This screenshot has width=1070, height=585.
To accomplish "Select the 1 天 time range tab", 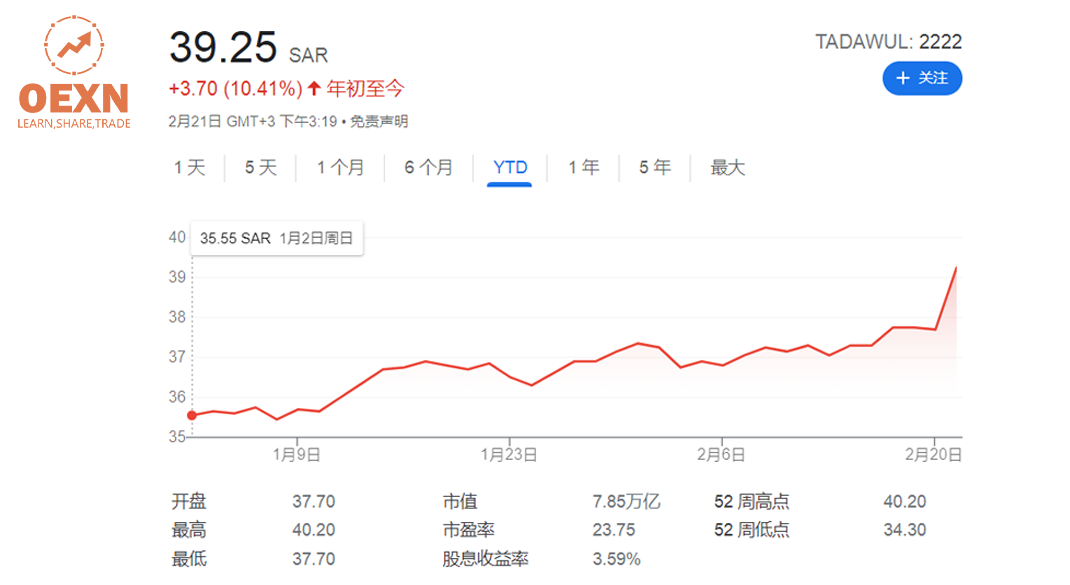I will [x=190, y=167].
